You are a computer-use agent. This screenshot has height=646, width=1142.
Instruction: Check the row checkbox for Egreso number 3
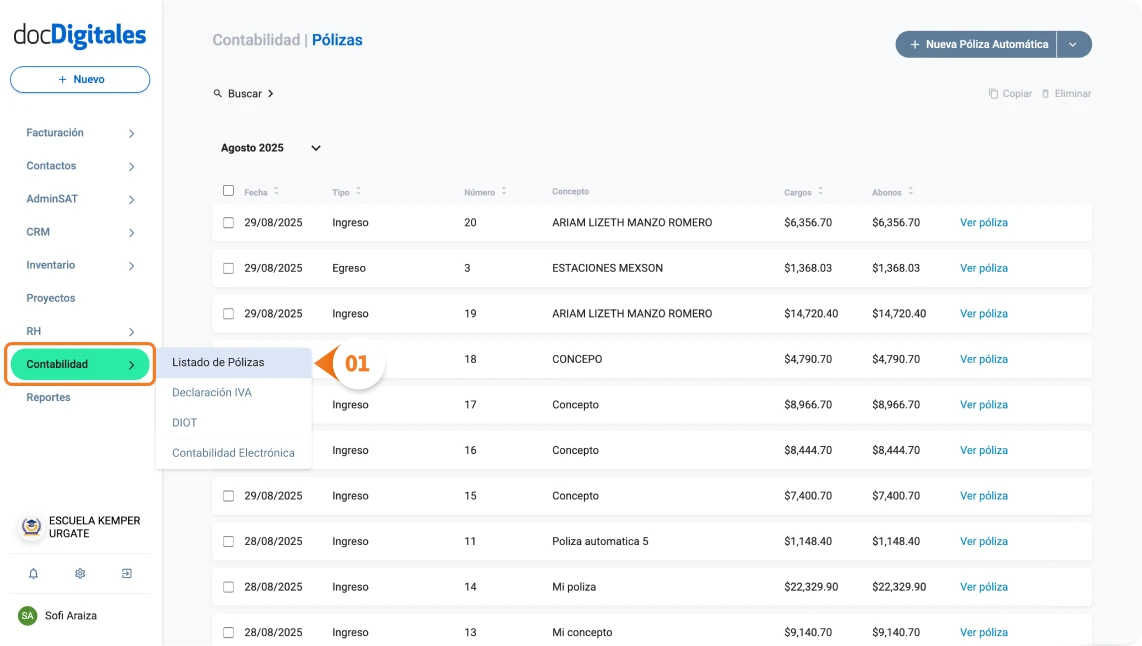click(227, 268)
